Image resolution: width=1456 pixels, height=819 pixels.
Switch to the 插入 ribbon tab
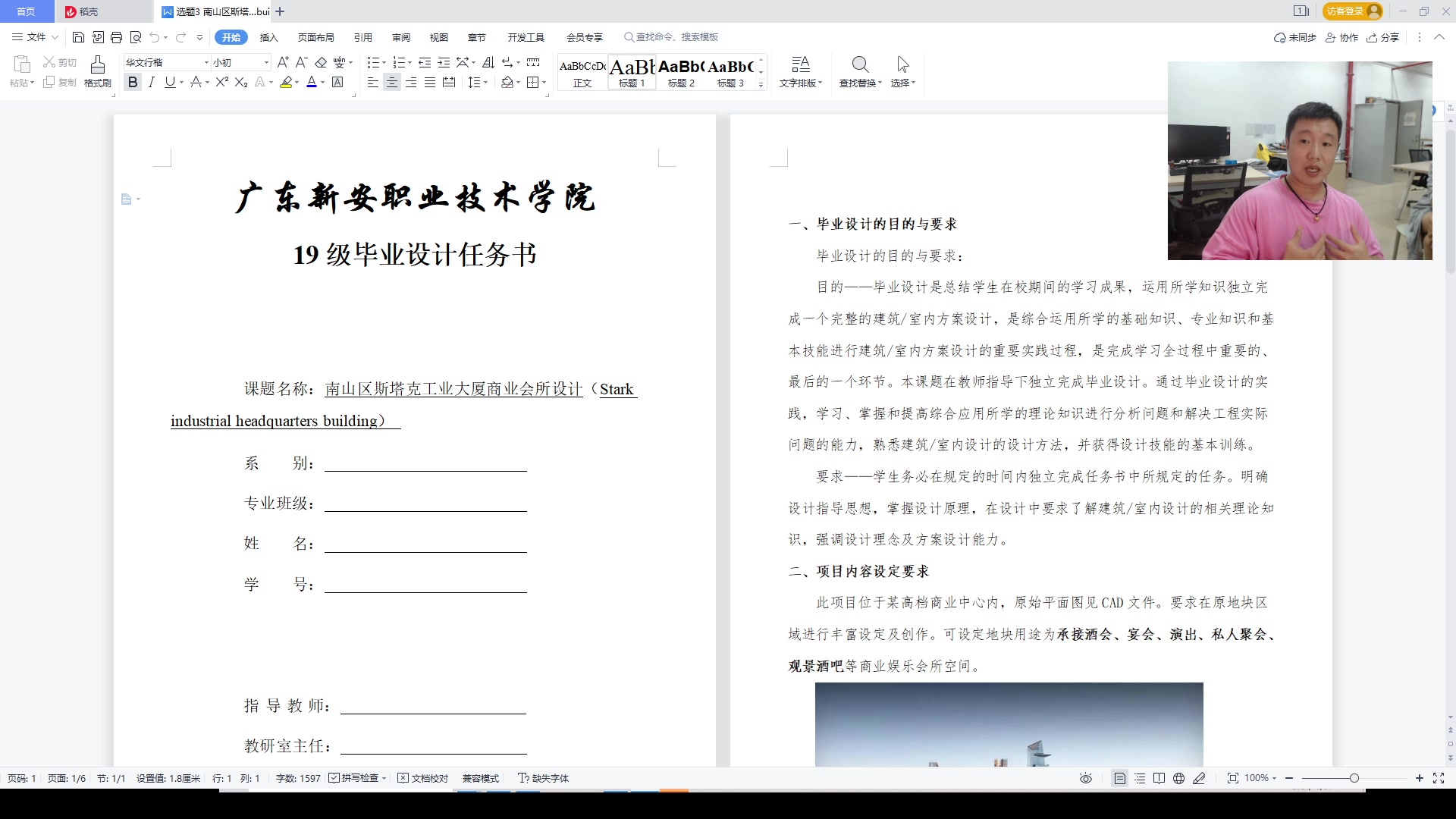[x=268, y=37]
